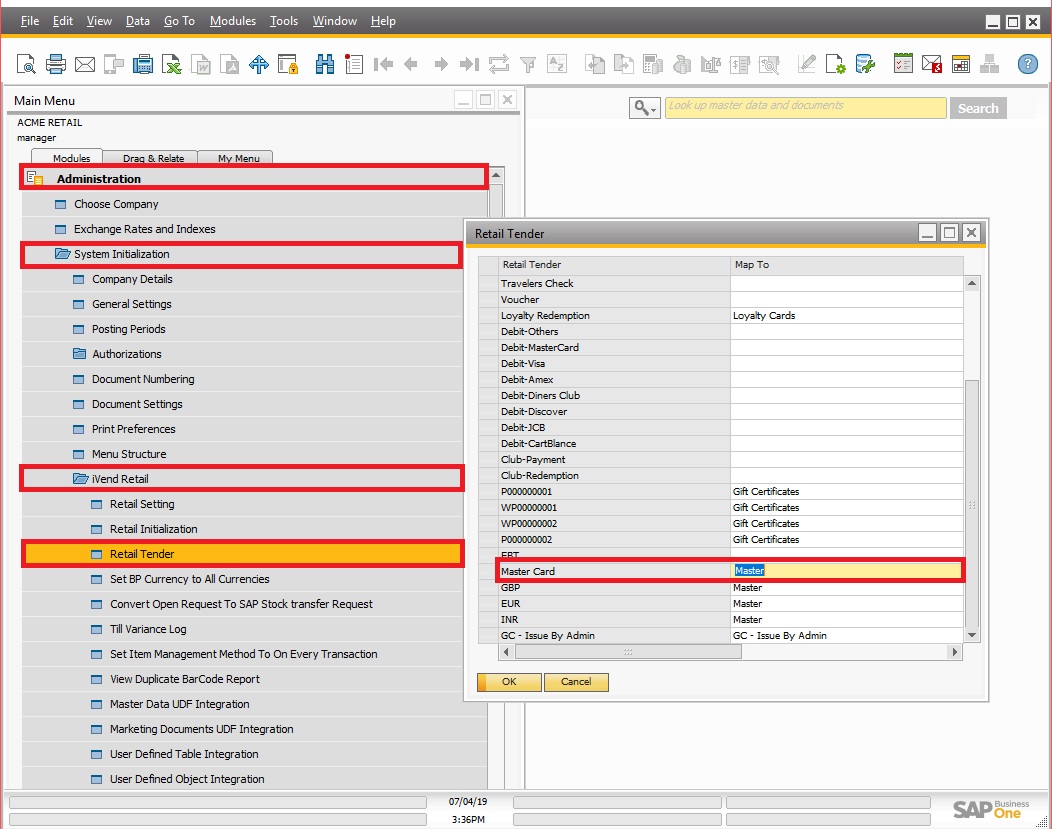Viewport: 1052px width, 829px height.
Task: Open Messages/Alerts Overview envelope icon
Action: [x=932, y=64]
